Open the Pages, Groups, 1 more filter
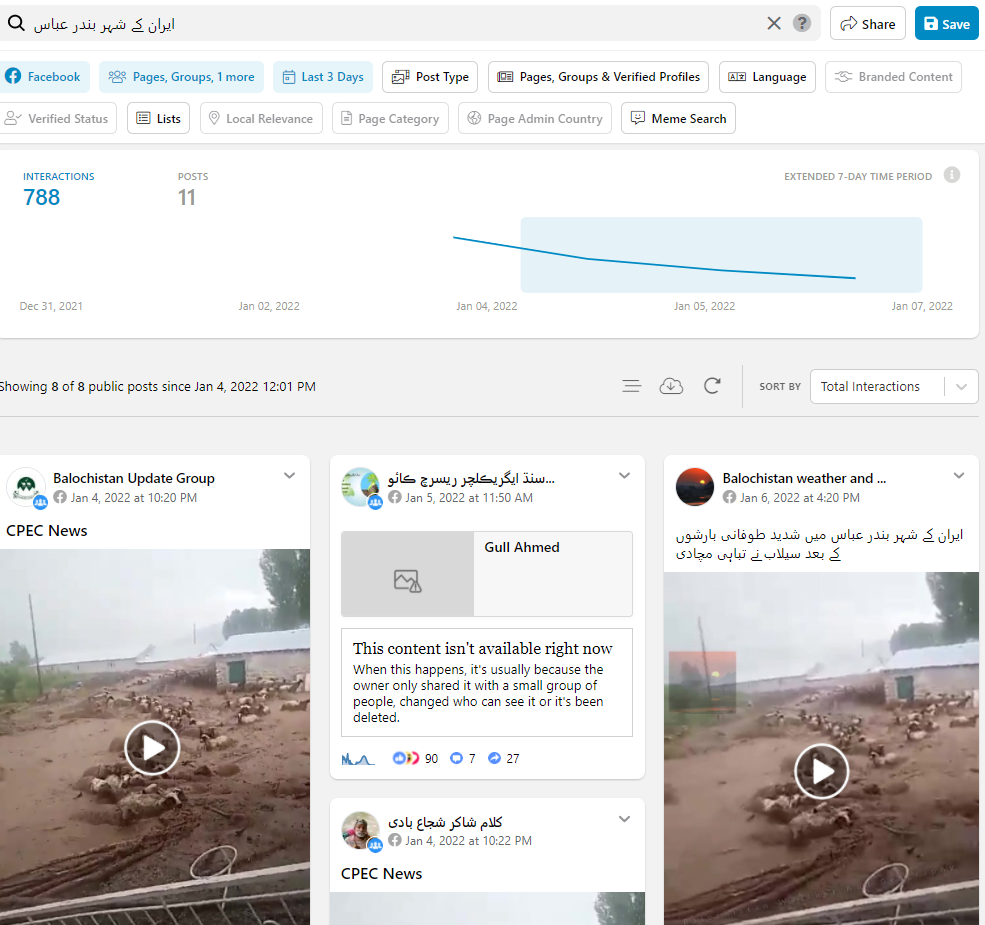 [x=182, y=77]
